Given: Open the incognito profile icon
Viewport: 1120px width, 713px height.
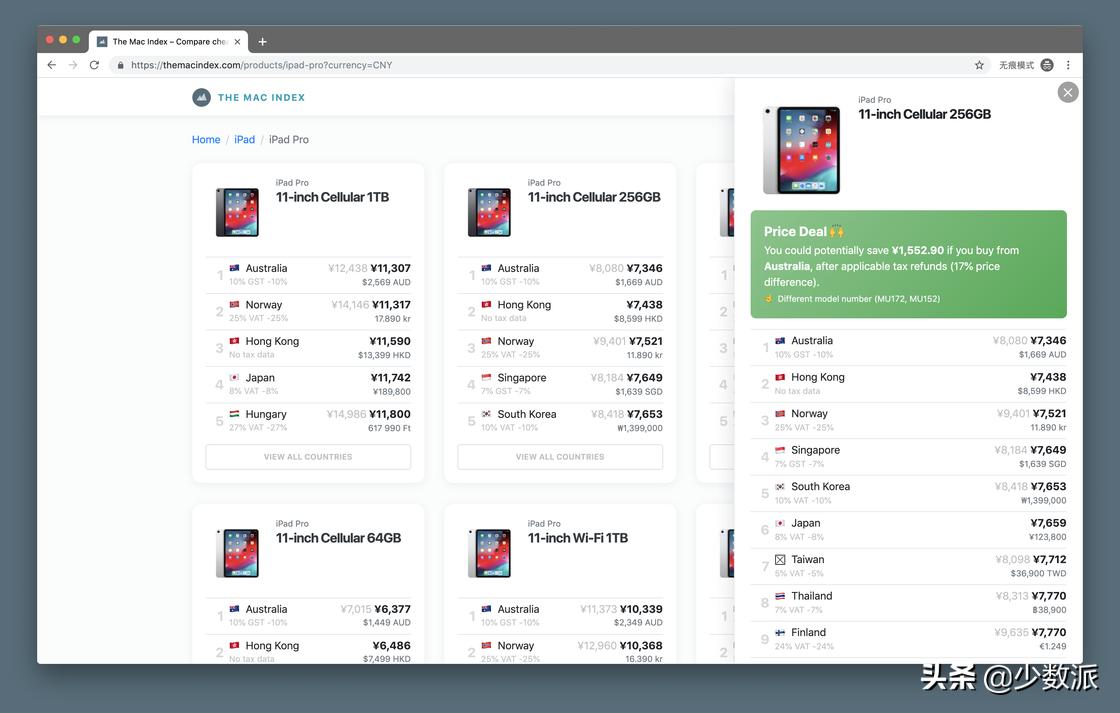Looking at the screenshot, I should pyautogui.click(x=1047, y=65).
